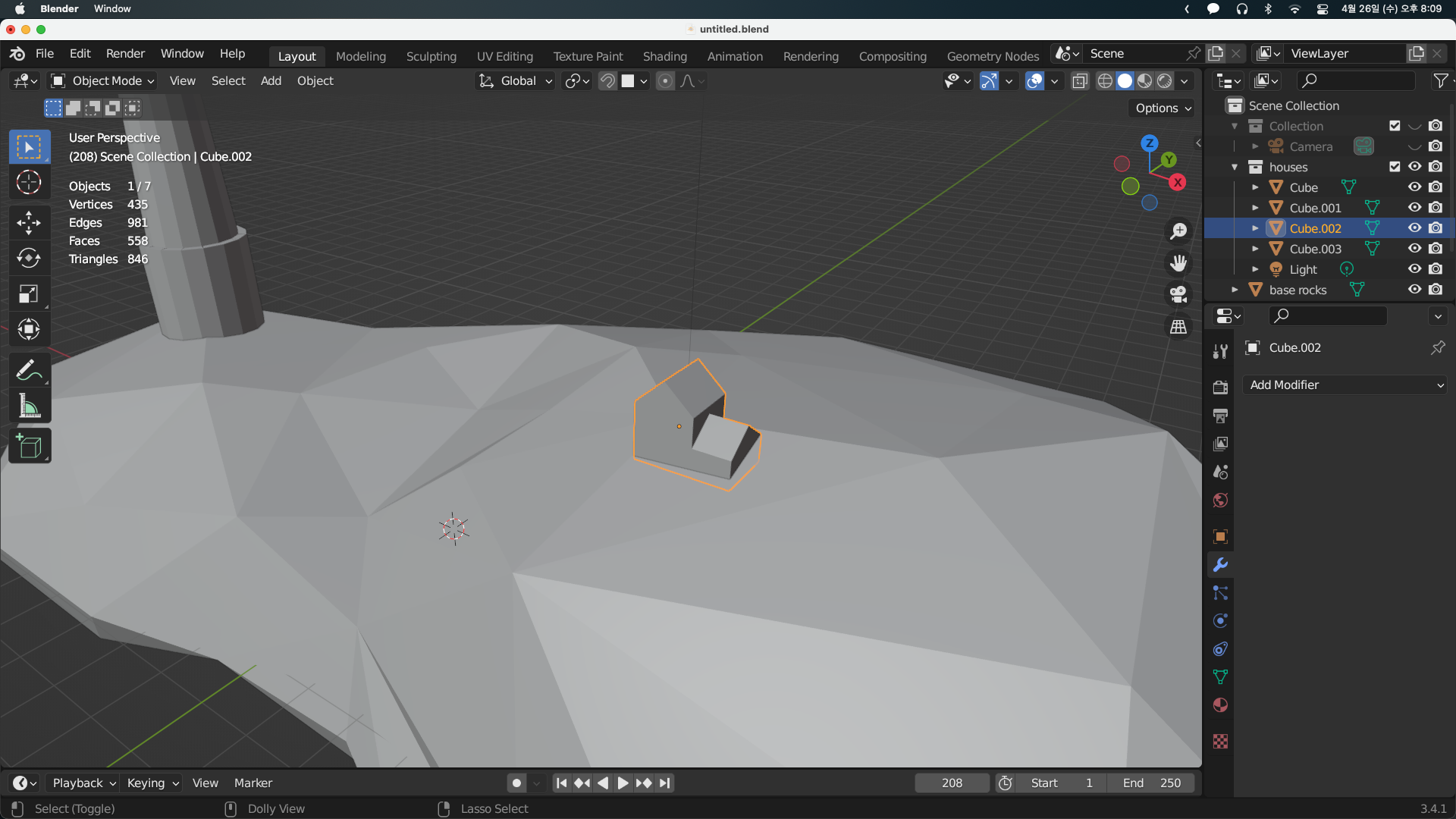1456x819 pixels.
Task: Open the viewport Add menu
Action: (271, 81)
